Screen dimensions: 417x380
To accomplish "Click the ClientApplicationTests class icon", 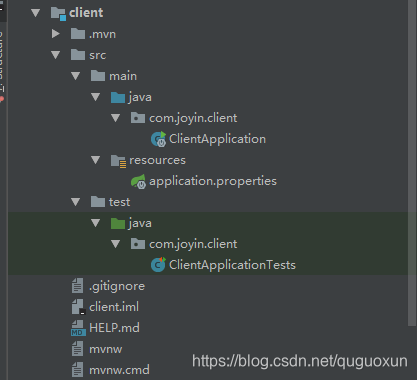I will (158, 265).
